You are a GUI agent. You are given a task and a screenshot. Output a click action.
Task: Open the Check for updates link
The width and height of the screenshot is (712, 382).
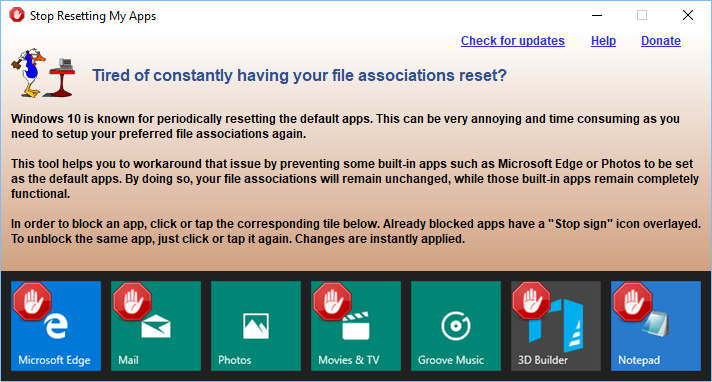pos(513,41)
